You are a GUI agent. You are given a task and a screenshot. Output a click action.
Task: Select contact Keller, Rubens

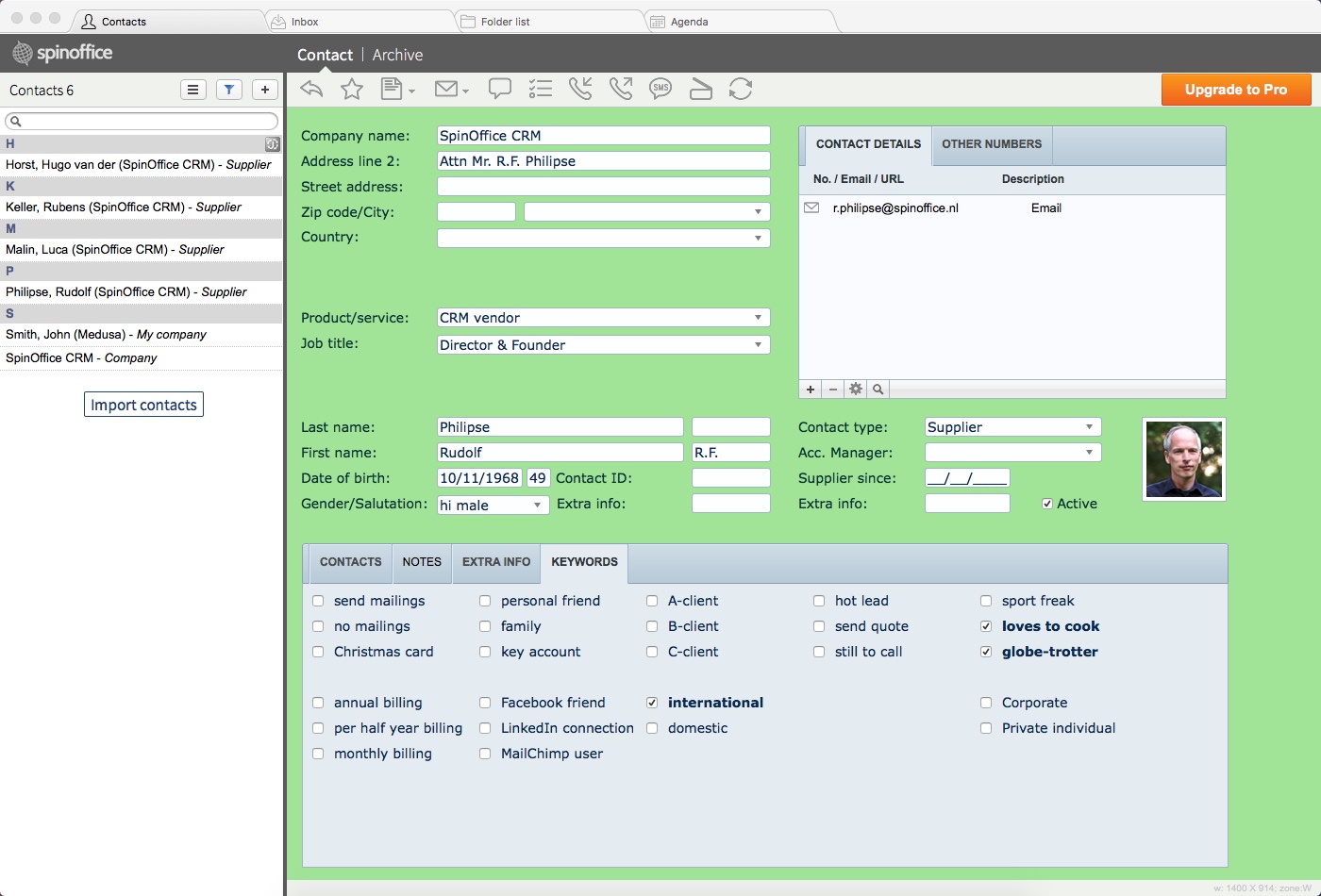(x=142, y=207)
